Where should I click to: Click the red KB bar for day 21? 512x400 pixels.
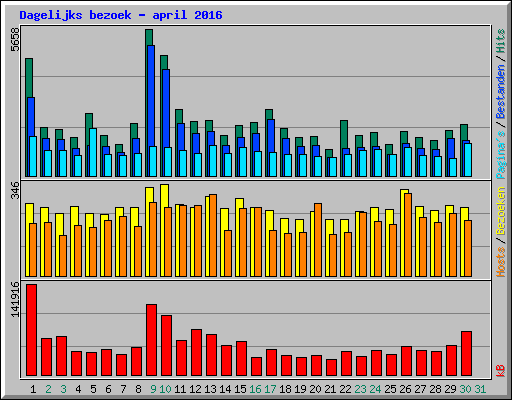tap(332, 368)
